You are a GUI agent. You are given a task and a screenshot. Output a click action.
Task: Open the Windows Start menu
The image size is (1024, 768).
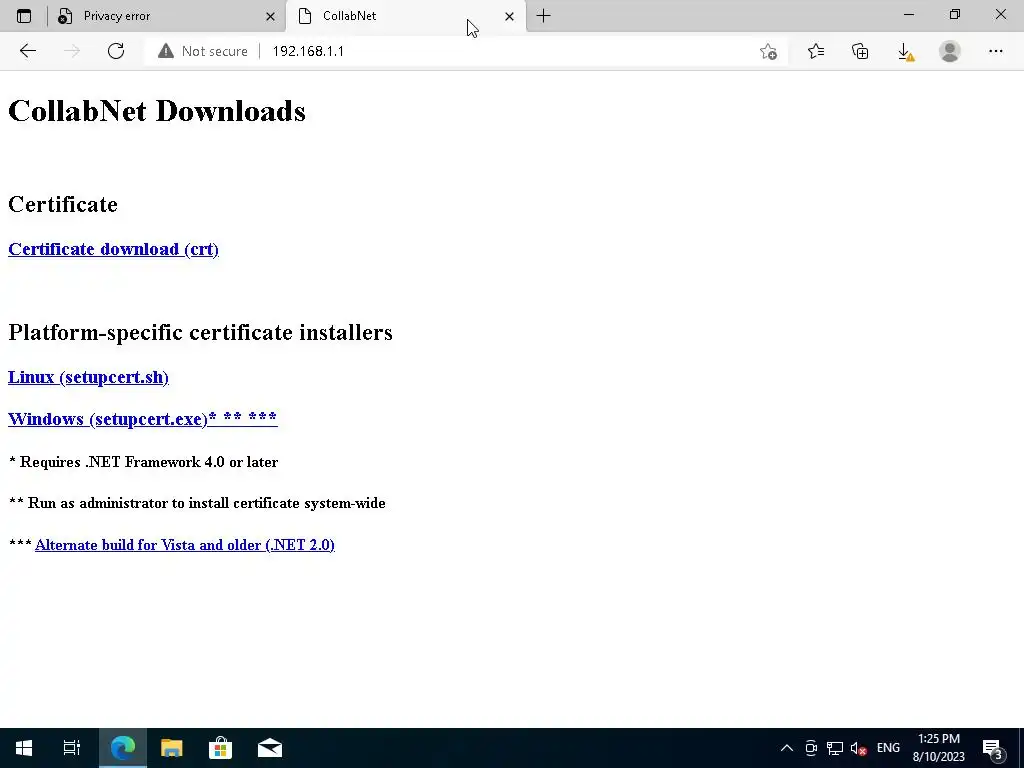24,748
